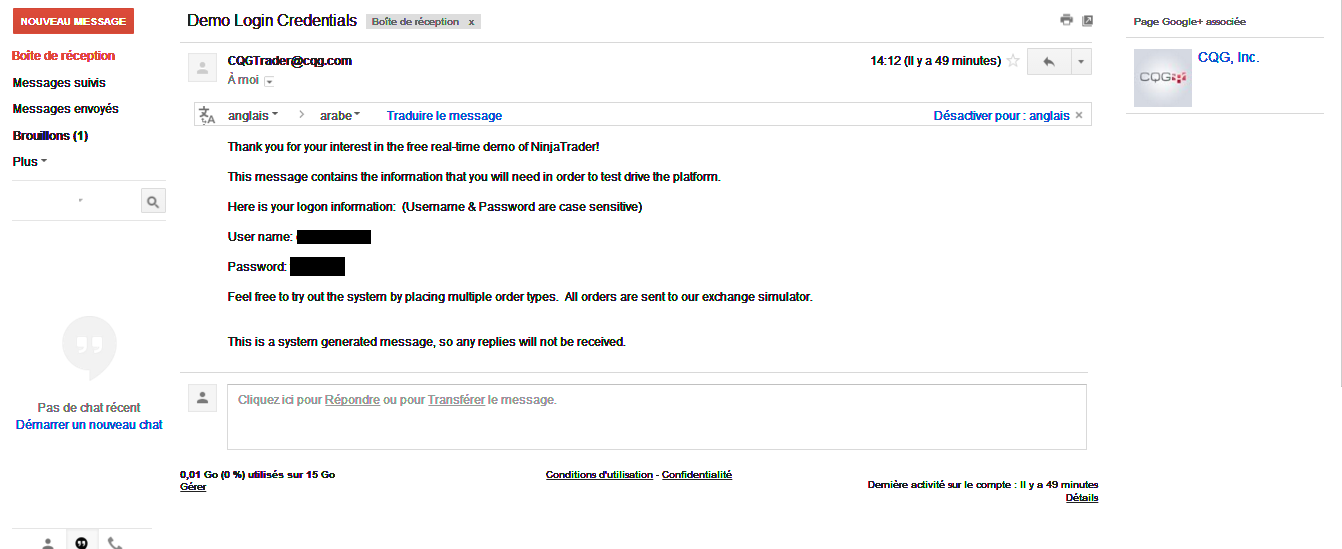The height and width of the screenshot is (549, 1342).
Task: Click the Répondre link in the reply box
Action: click(x=352, y=400)
